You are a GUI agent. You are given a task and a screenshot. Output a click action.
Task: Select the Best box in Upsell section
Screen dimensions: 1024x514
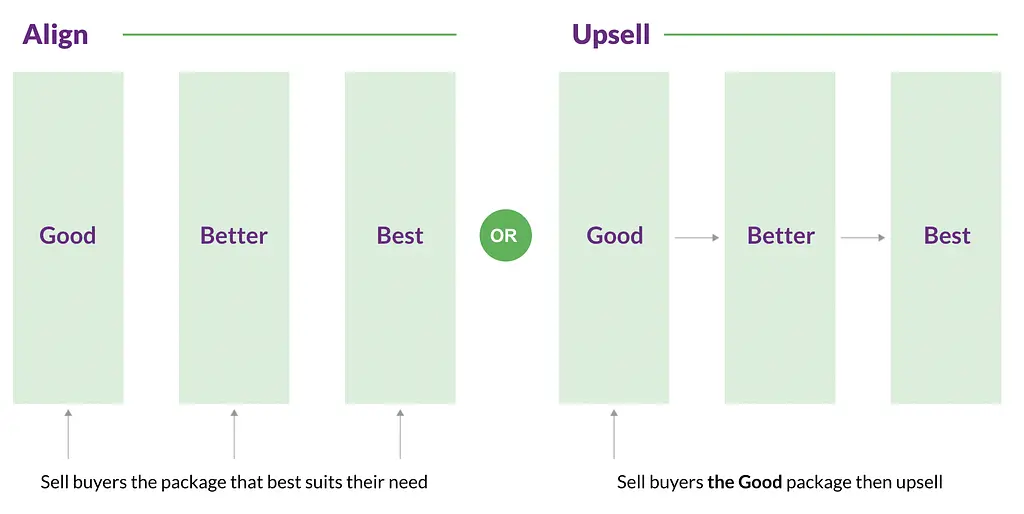(946, 238)
